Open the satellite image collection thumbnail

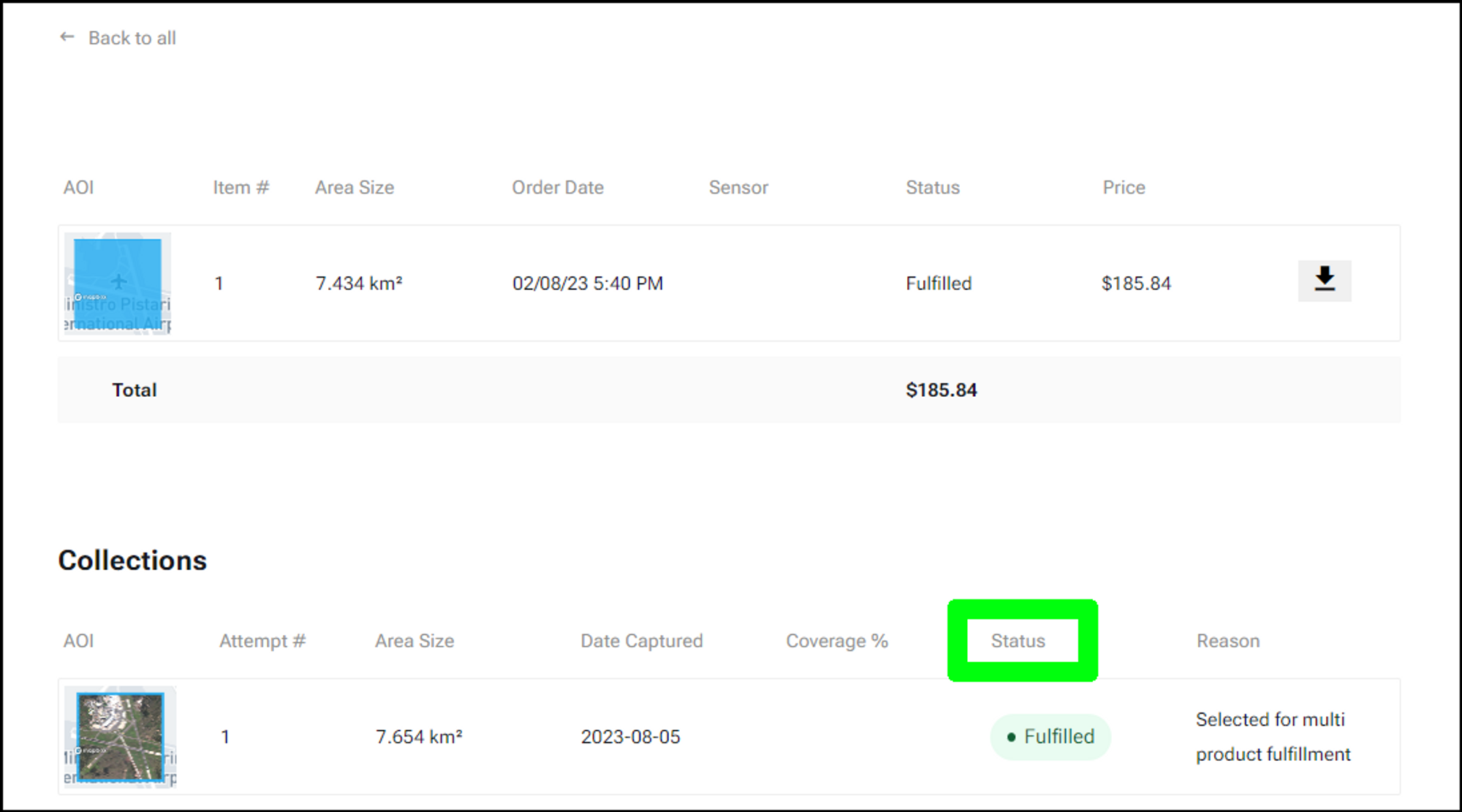click(x=121, y=737)
